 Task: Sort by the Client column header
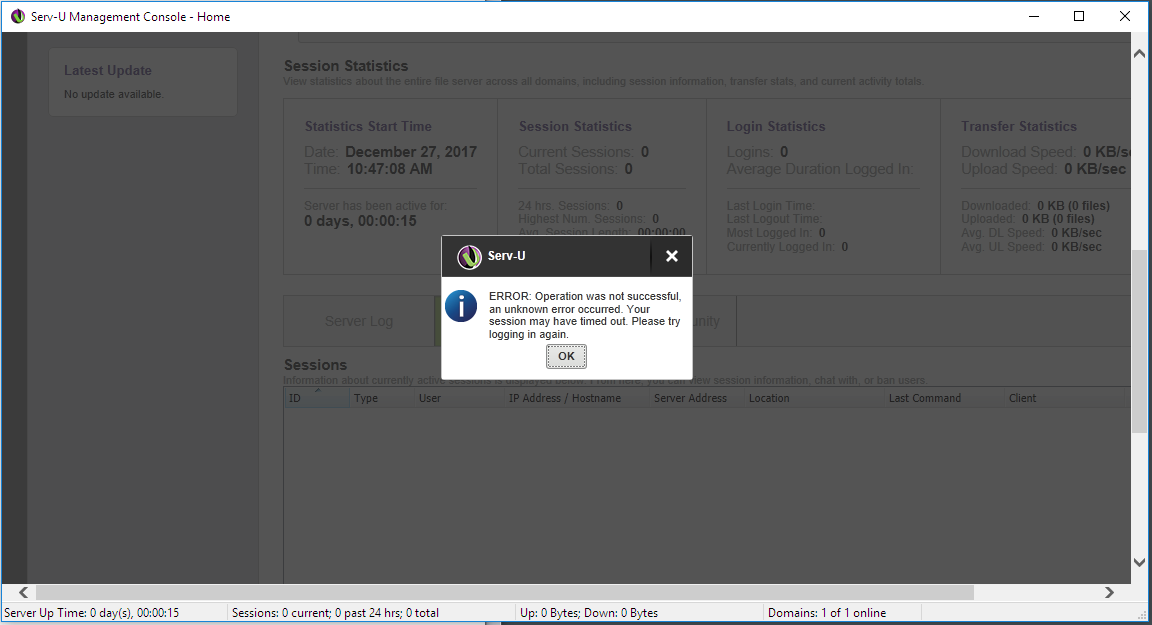[x=1064, y=398]
